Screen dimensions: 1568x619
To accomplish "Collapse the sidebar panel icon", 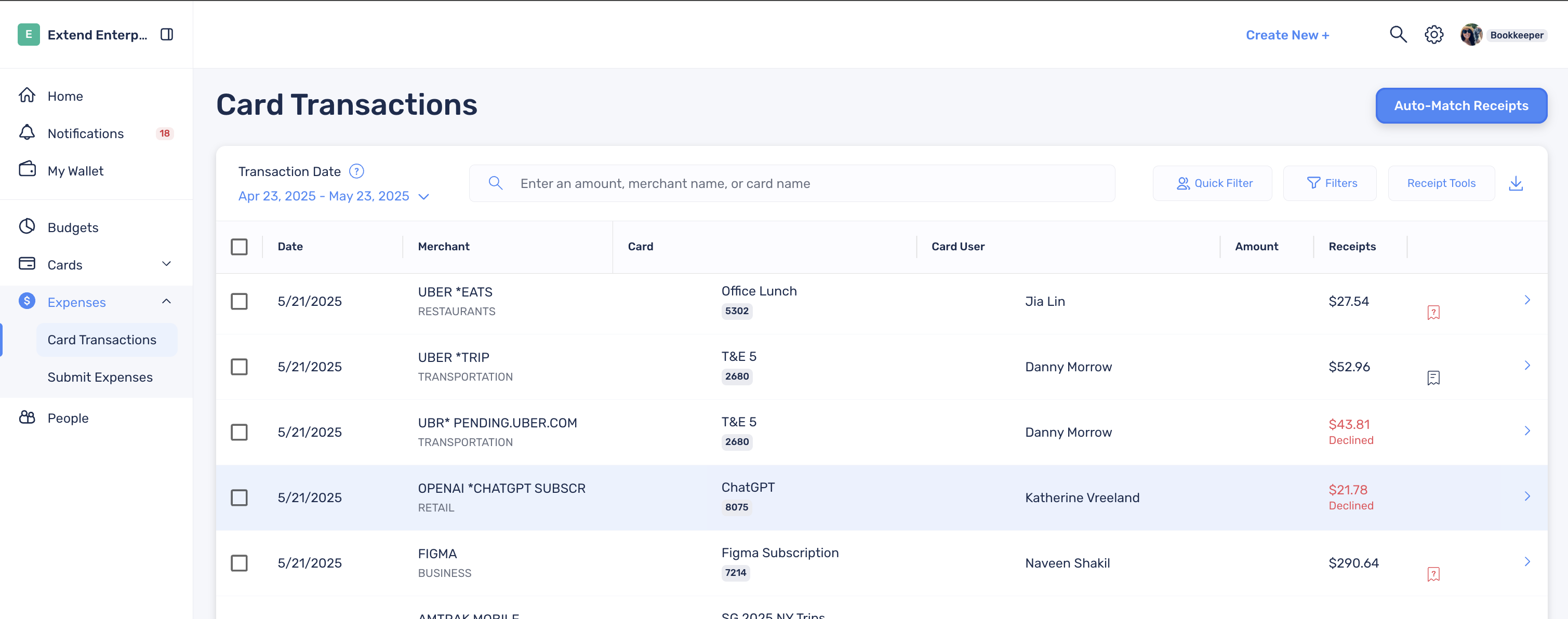I will coord(167,35).
